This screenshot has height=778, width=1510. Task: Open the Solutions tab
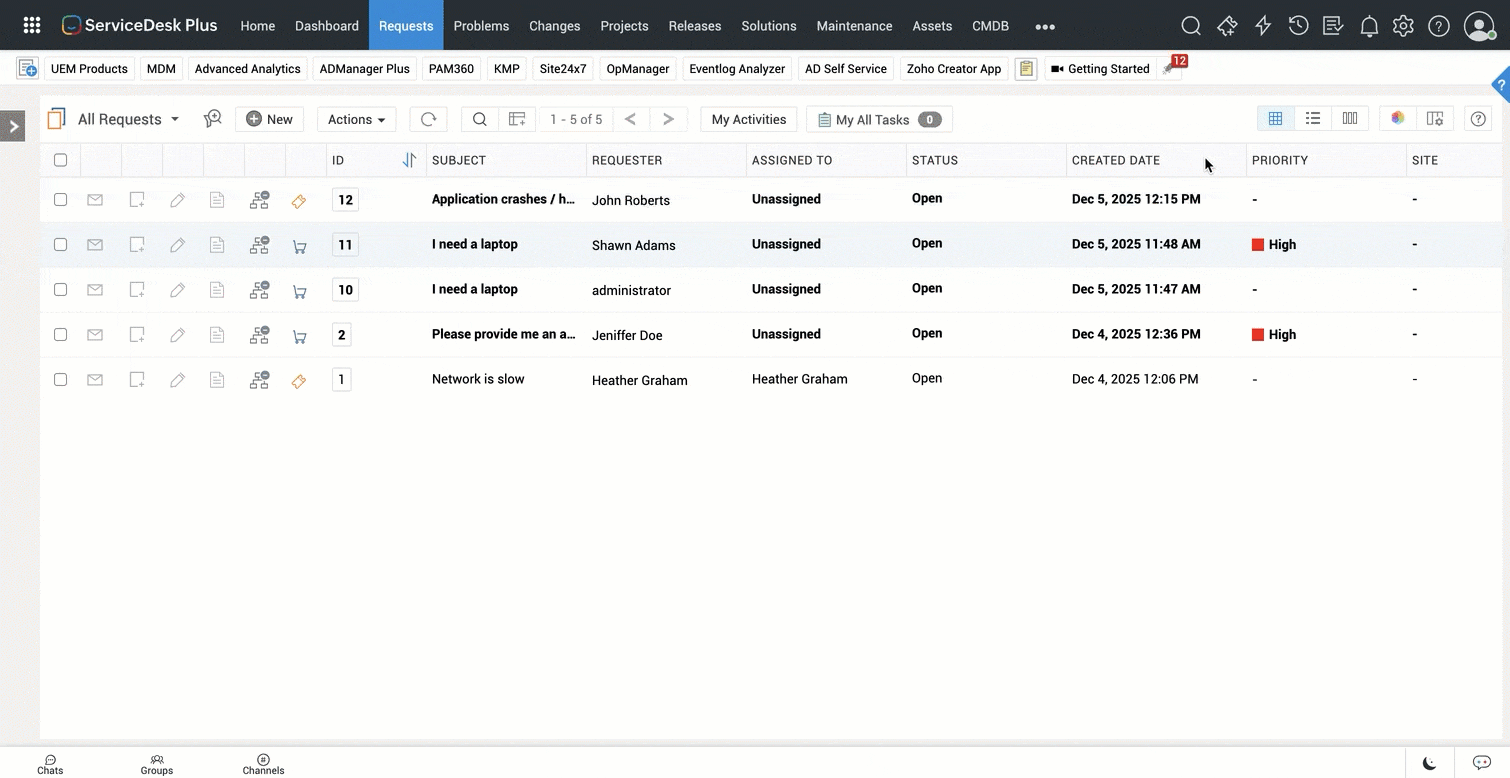coord(769,26)
